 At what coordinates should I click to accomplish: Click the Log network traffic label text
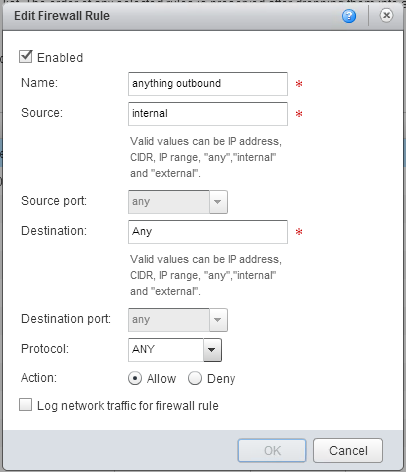coord(128,406)
